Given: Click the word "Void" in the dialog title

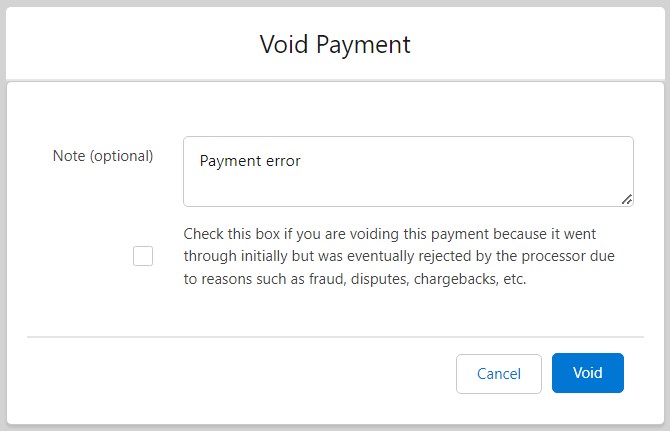Looking at the screenshot, I should (282, 45).
